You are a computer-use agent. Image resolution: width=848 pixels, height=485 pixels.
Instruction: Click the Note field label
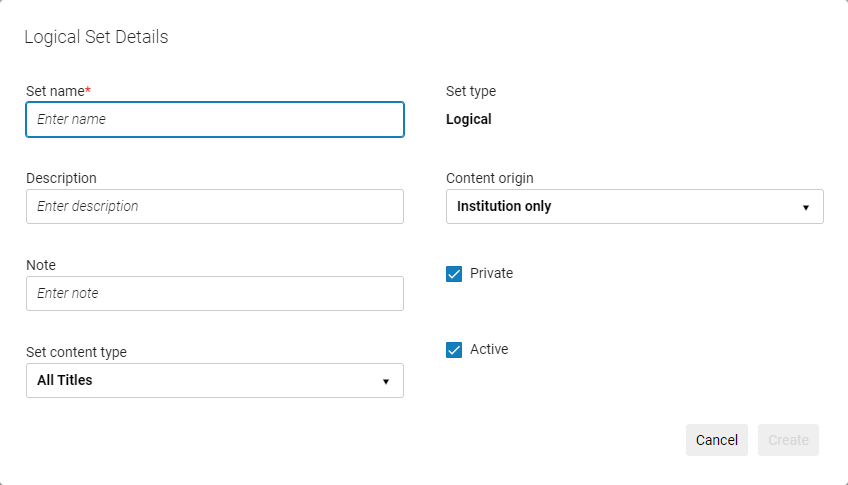point(41,265)
